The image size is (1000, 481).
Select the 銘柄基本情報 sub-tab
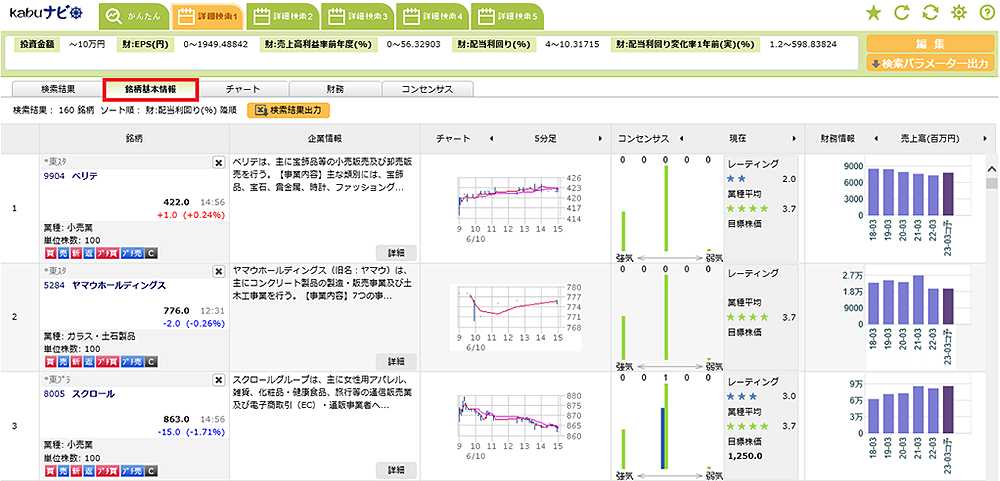point(151,89)
